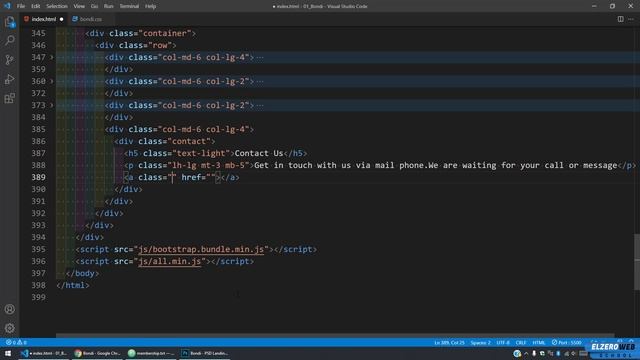
Task: Click the horizontal scrollbar at editor bottom
Action: [335, 336]
